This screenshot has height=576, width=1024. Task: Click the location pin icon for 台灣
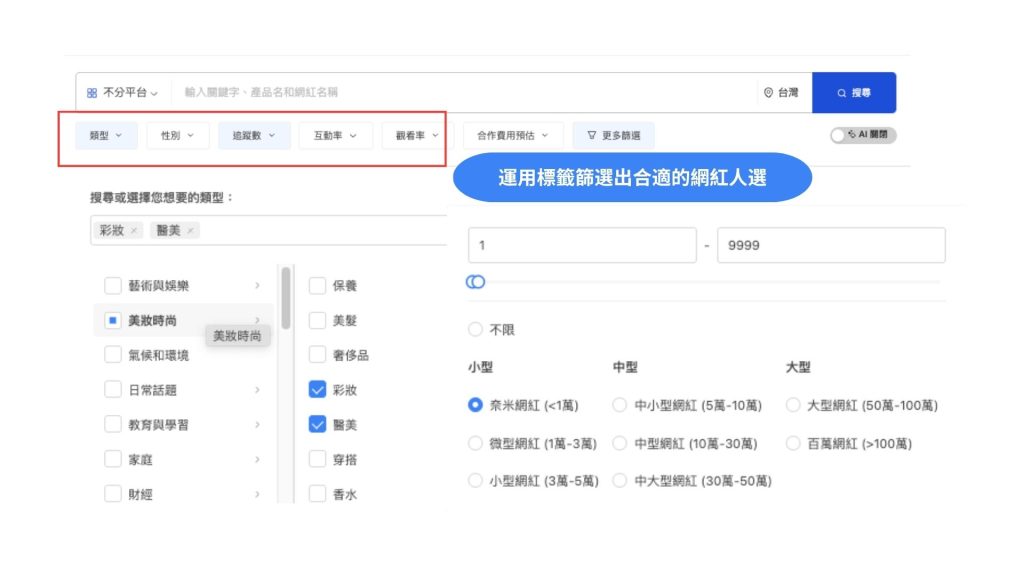click(768, 93)
